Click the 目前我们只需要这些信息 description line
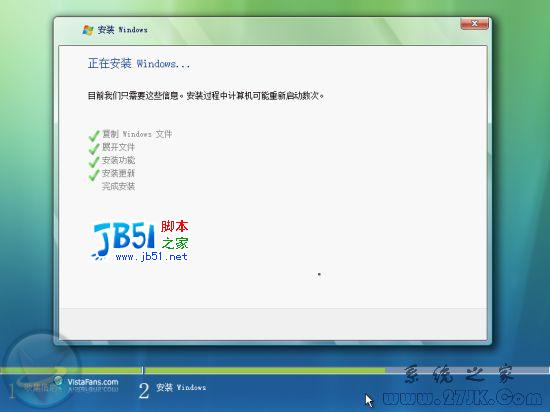The width and height of the screenshot is (550, 412). pyautogui.click(x=206, y=95)
